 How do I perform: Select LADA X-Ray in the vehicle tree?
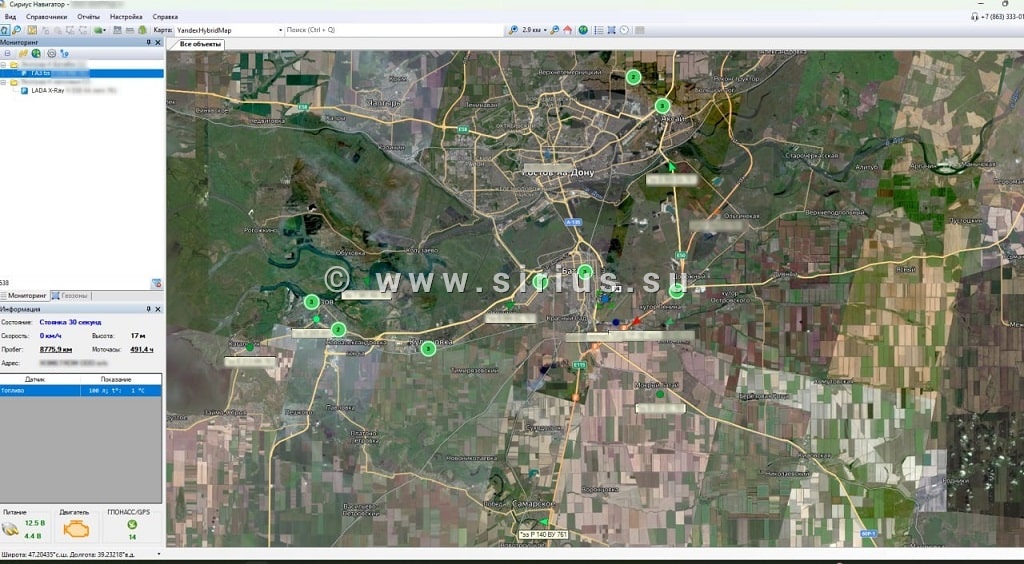point(50,90)
